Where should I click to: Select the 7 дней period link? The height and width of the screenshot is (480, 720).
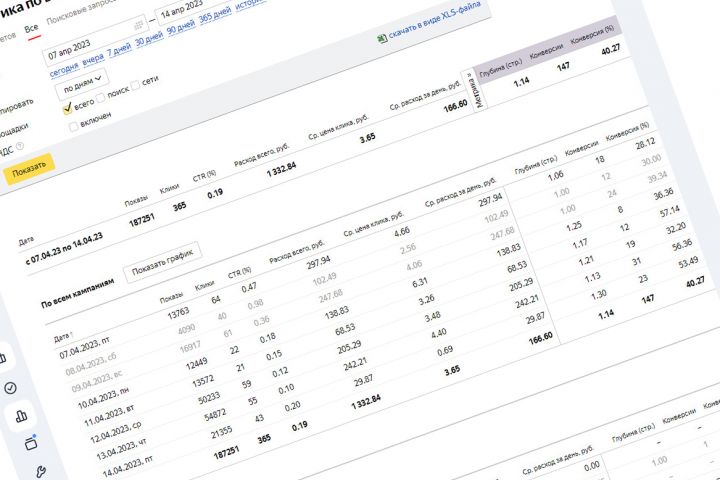point(119,50)
